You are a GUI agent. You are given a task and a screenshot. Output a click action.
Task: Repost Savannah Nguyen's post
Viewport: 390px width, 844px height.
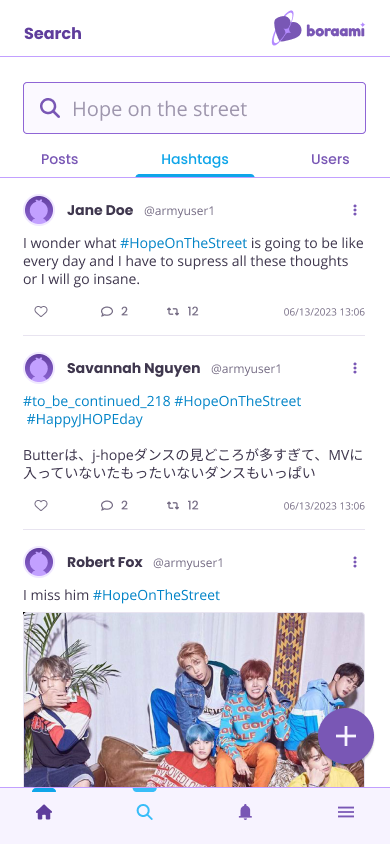pos(182,505)
